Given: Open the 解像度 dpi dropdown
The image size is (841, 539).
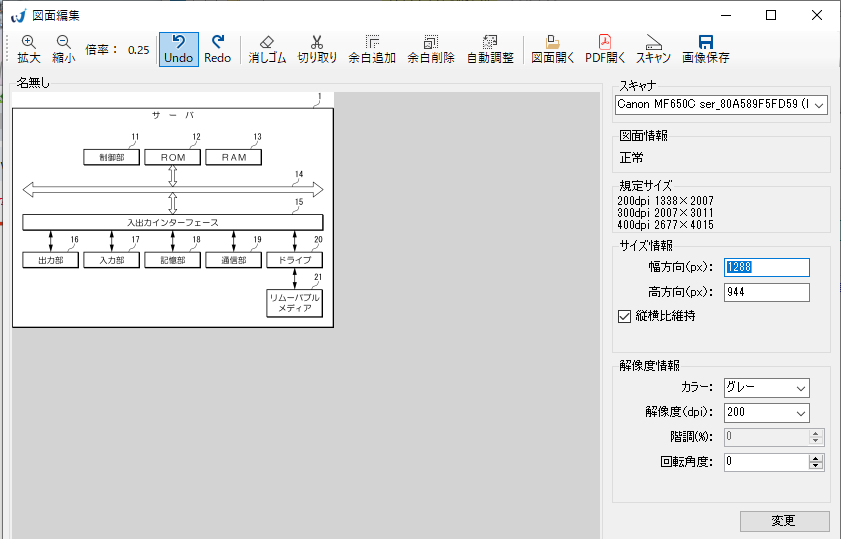Looking at the screenshot, I should point(800,413).
